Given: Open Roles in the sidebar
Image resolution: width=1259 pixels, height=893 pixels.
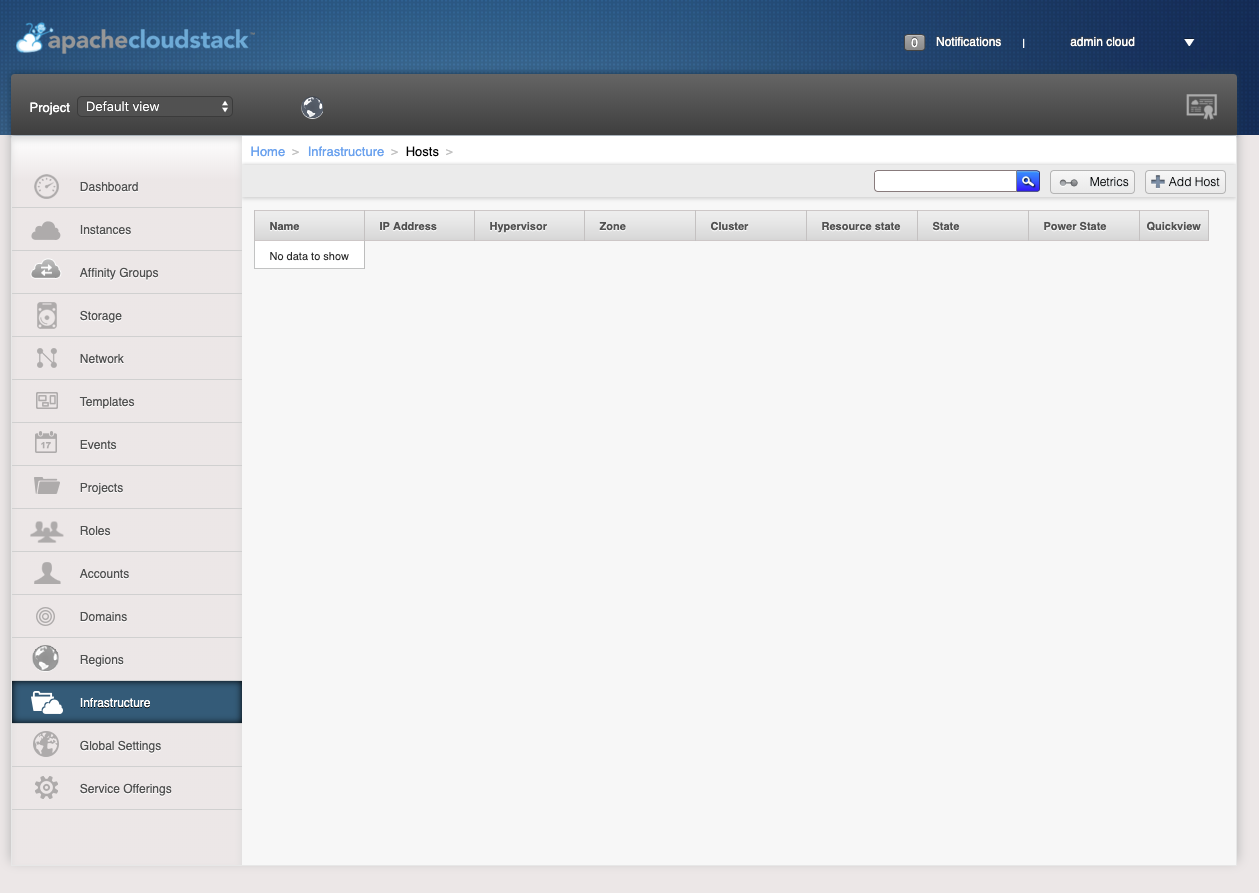Looking at the screenshot, I should click(x=127, y=531).
